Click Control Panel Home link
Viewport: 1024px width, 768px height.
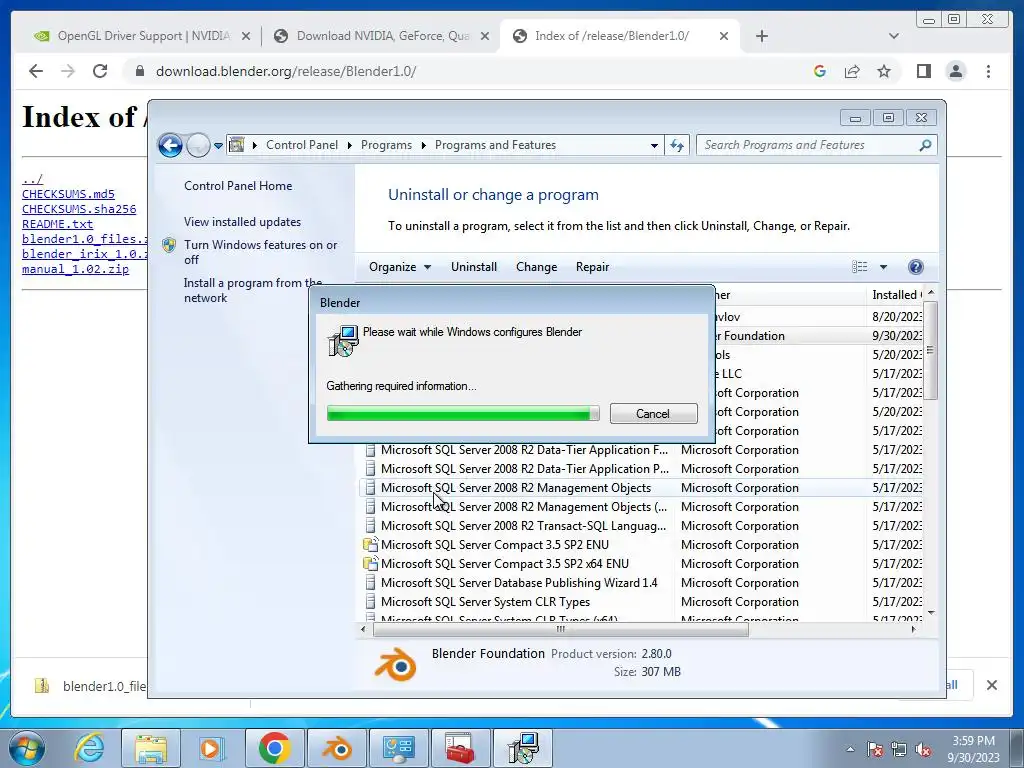[238, 185]
